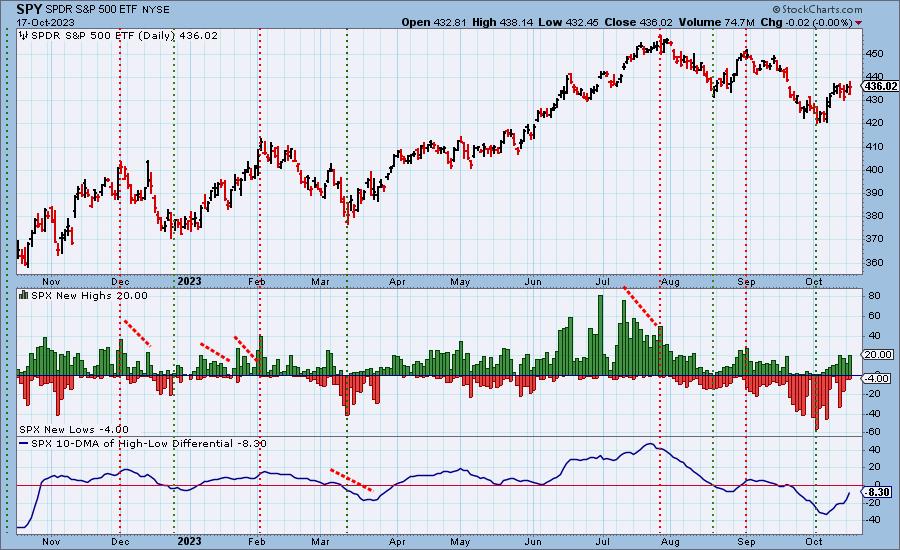
Task: Click the Apr label beneath the High-Low Differential panel
Action: click(x=397, y=541)
